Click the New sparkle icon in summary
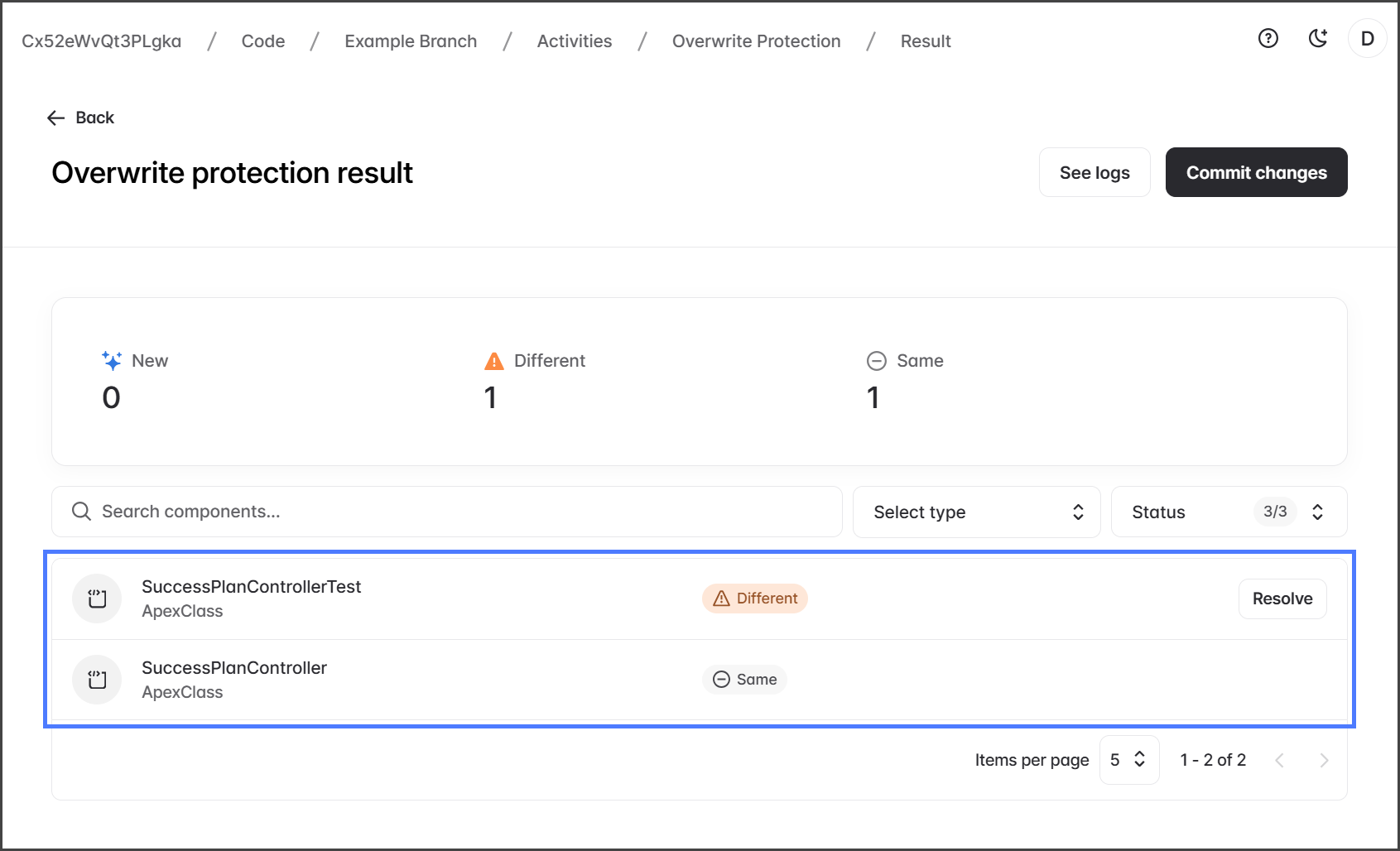Viewport: 1400px width, 851px height. tap(112, 361)
